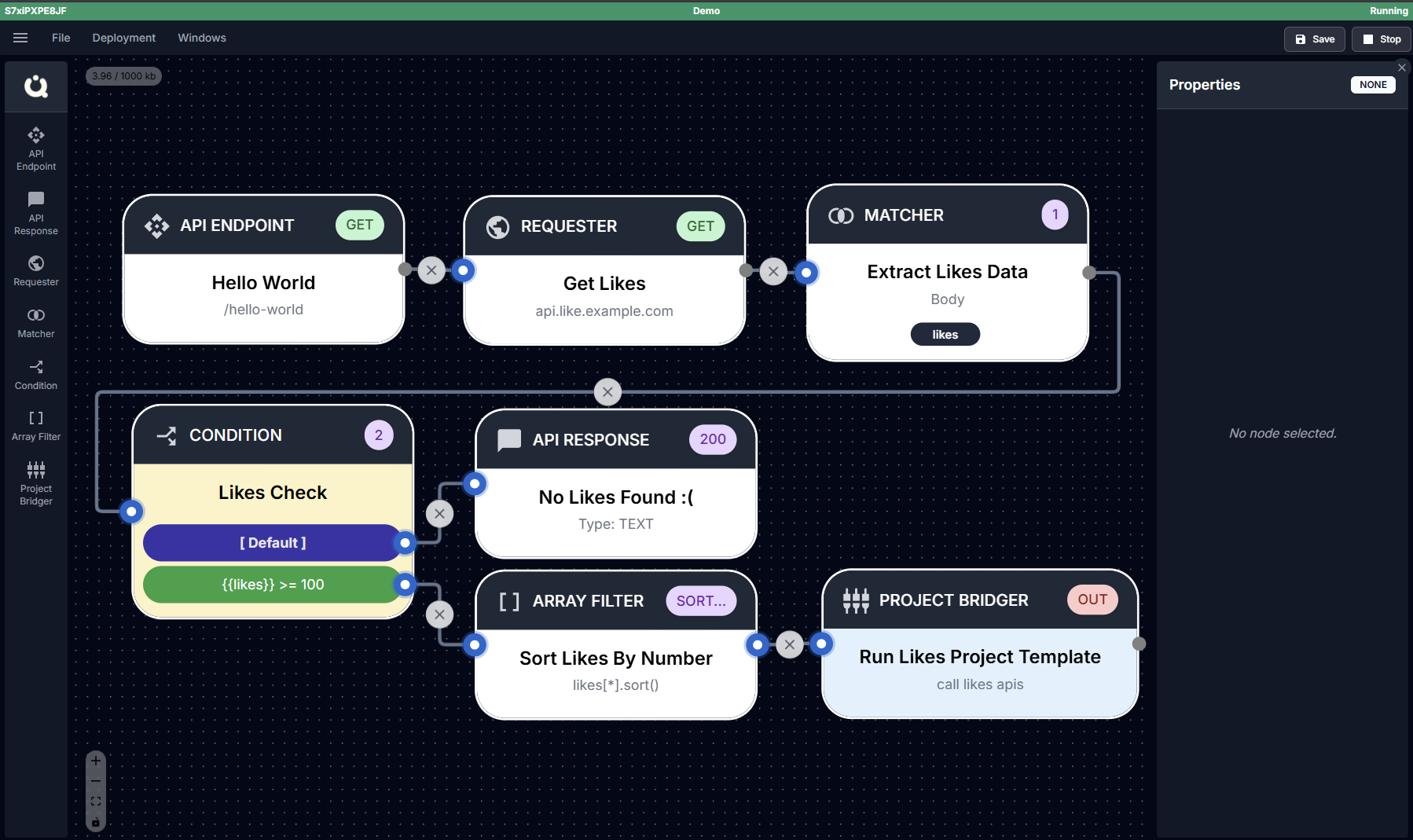Remove the link between Get Likes and Extract Likes Data

click(x=773, y=272)
